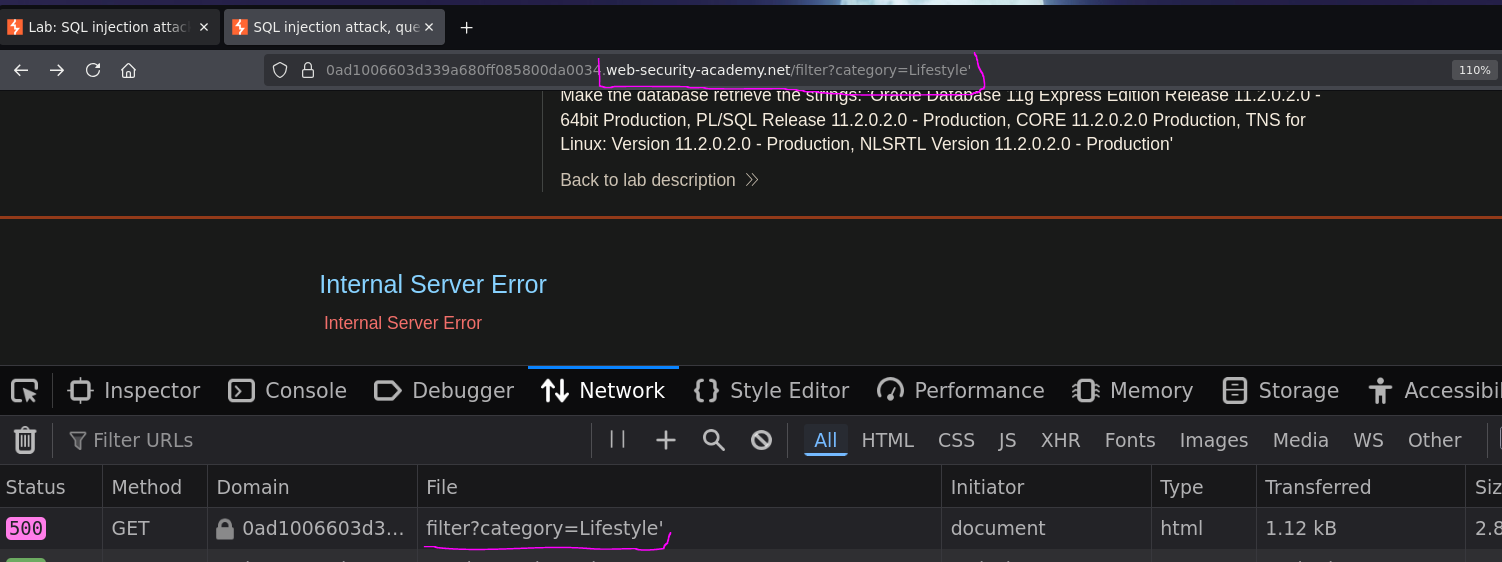Go forward with the browser forward arrow
Screen dimensions: 1502x562
click(x=57, y=70)
